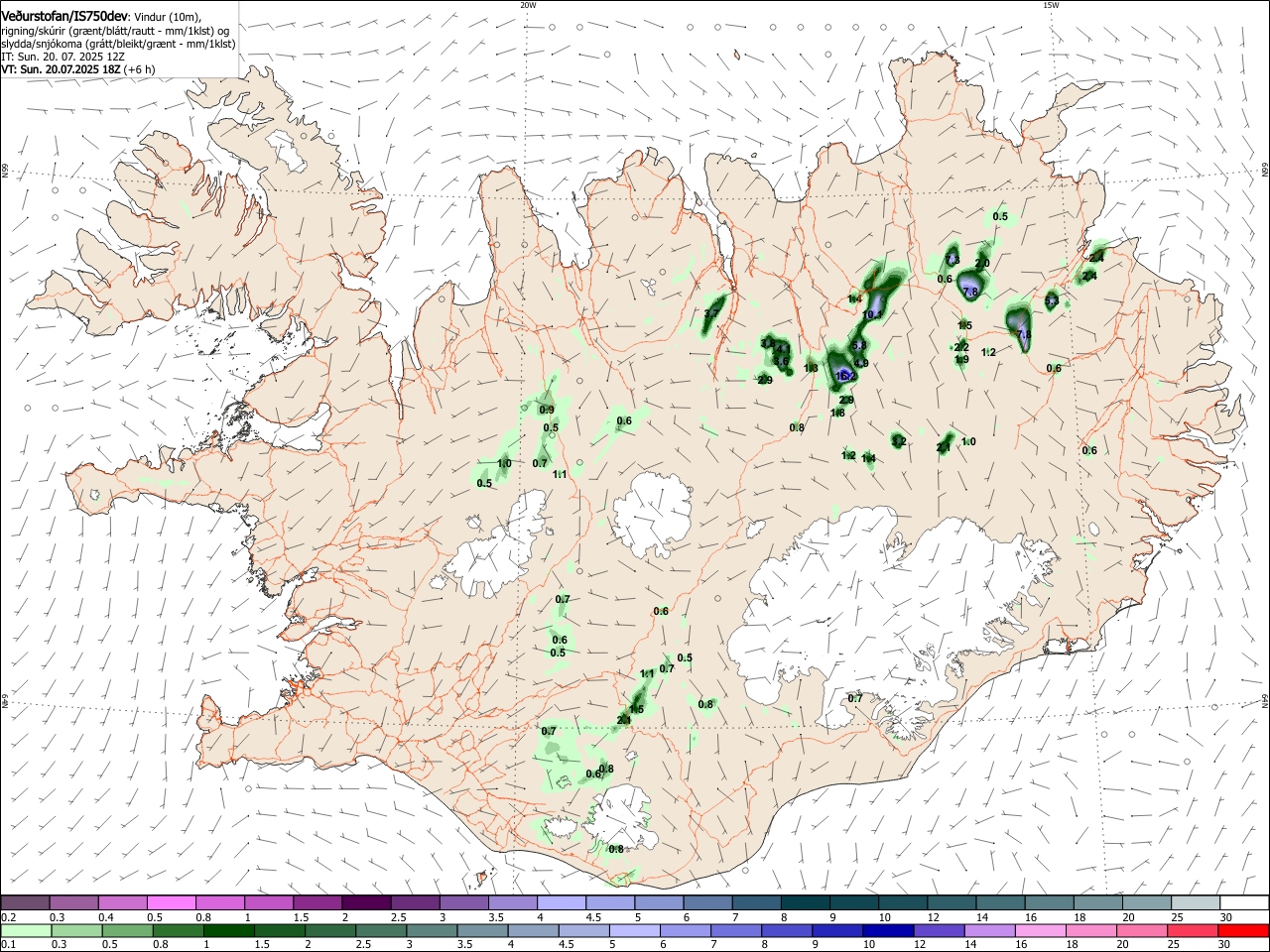Image resolution: width=1270 pixels, height=952 pixels.
Task: Click the 2.2 precipitation value
Action: click(961, 347)
